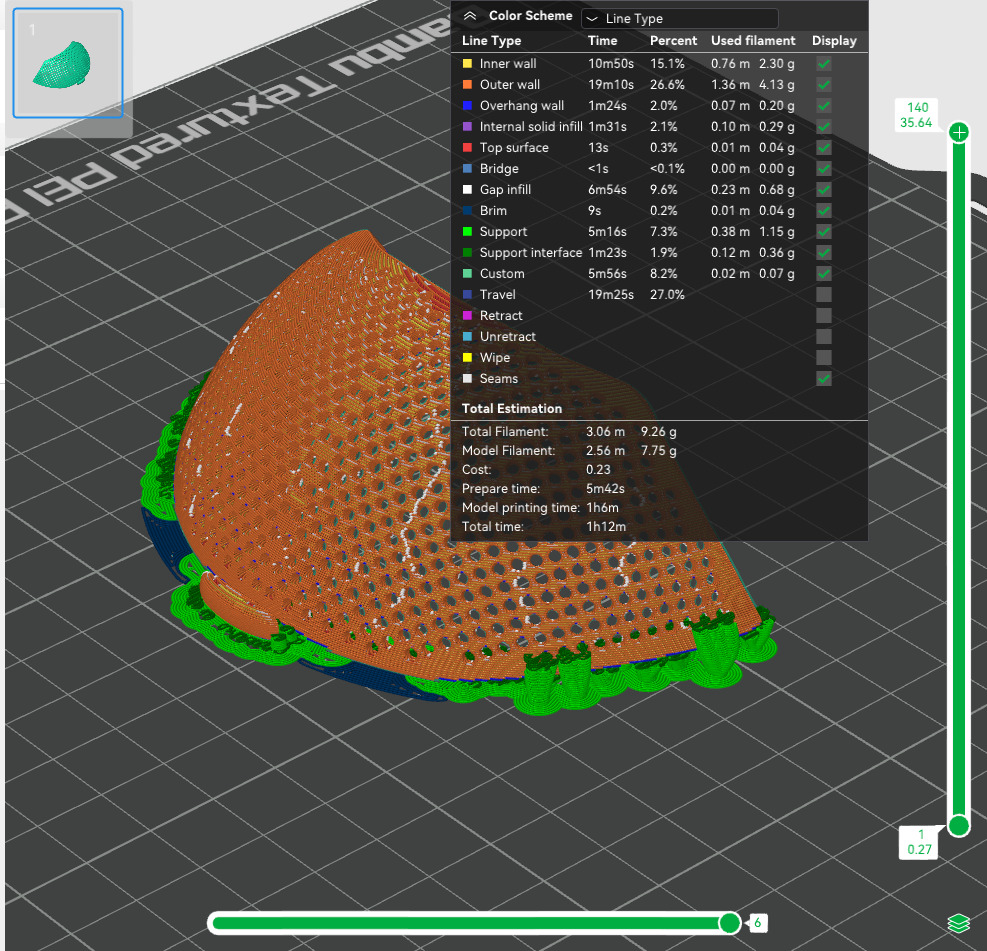Enable Unretract display checkbox
Image resolution: width=987 pixels, height=951 pixels.
tap(823, 336)
